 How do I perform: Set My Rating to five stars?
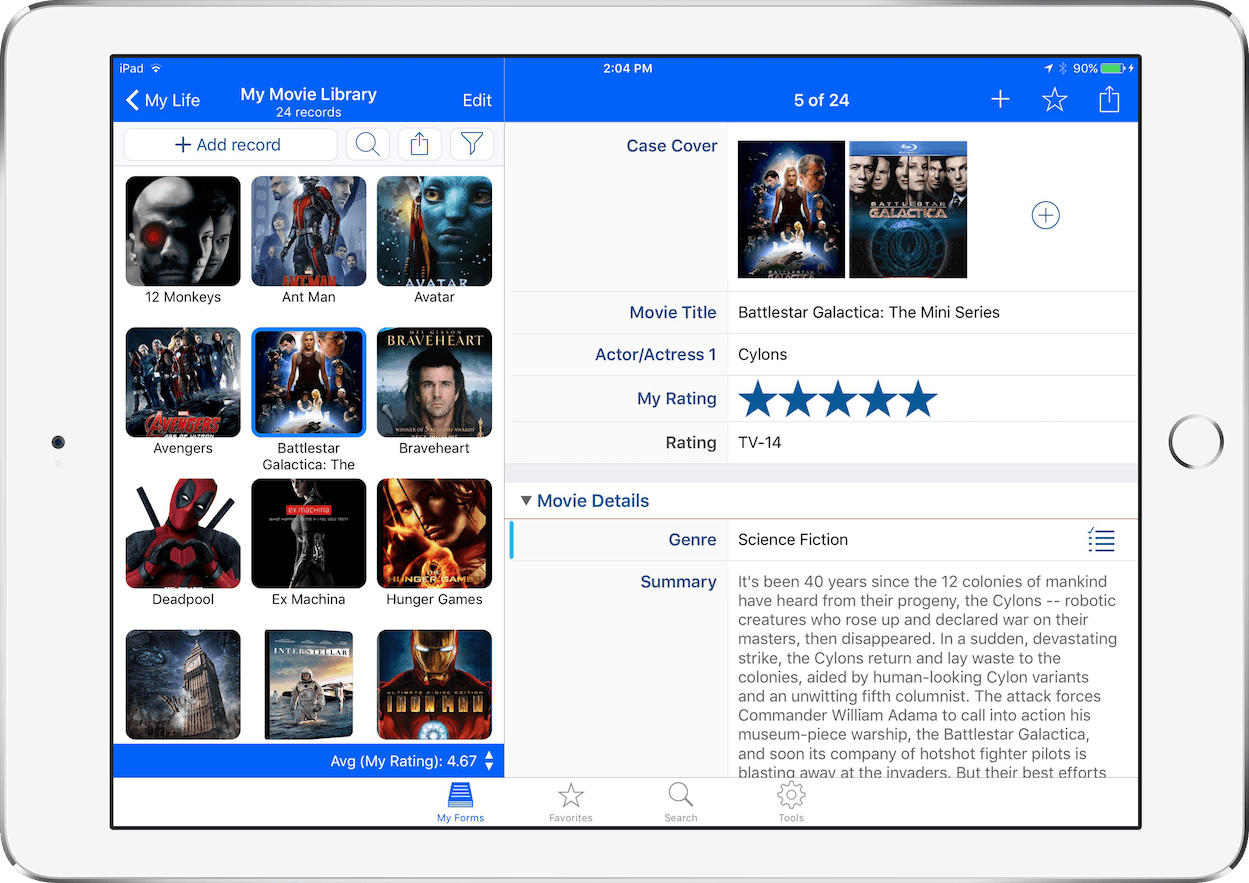(918, 398)
